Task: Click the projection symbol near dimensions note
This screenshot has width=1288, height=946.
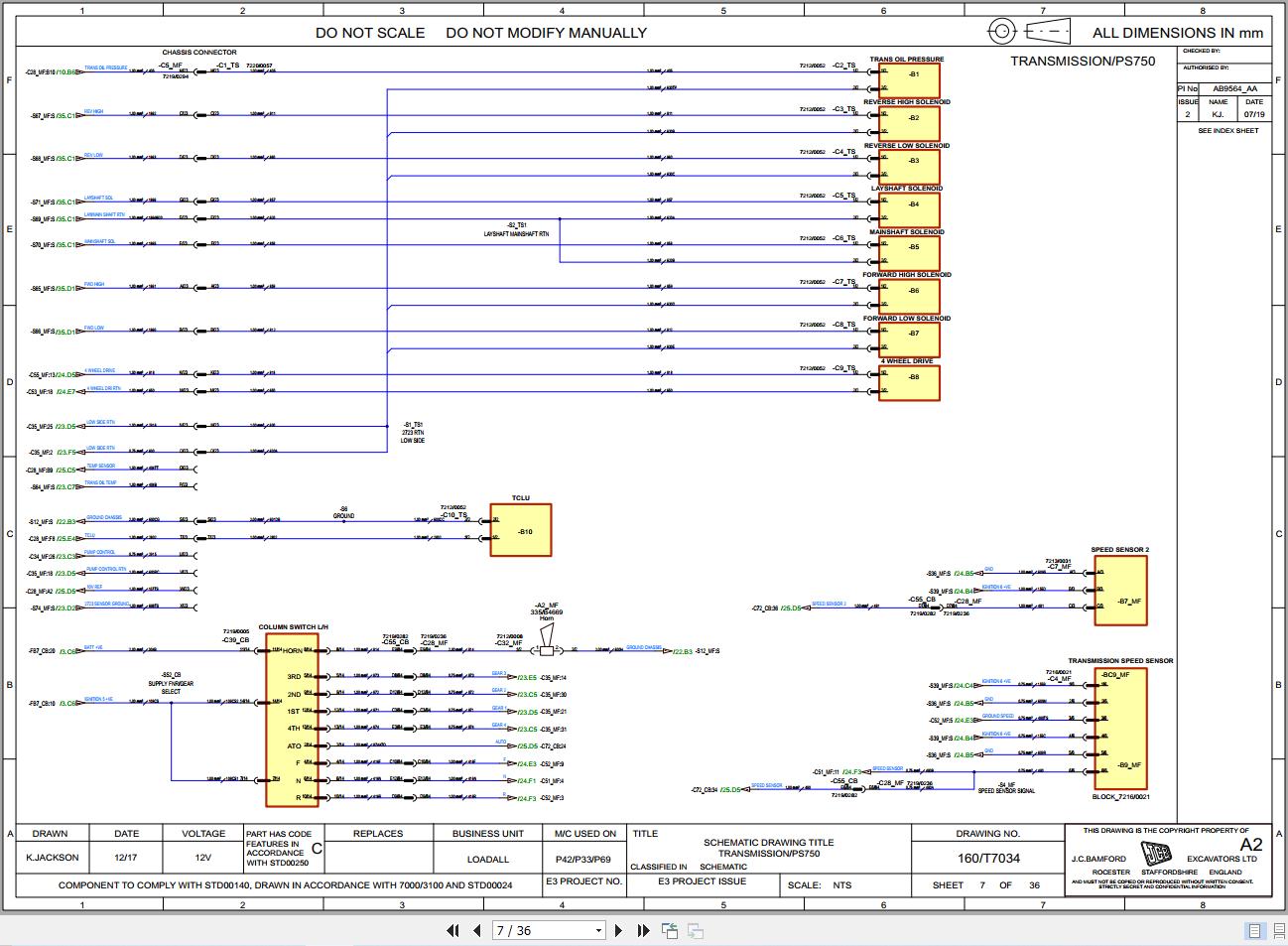Action: (x=1030, y=32)
